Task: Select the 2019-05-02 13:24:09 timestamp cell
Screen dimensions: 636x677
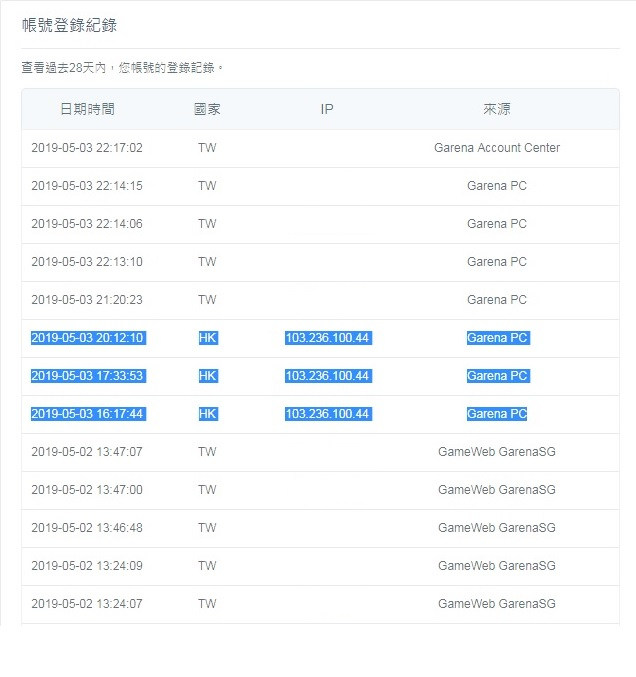Action: tap(87, 566)
